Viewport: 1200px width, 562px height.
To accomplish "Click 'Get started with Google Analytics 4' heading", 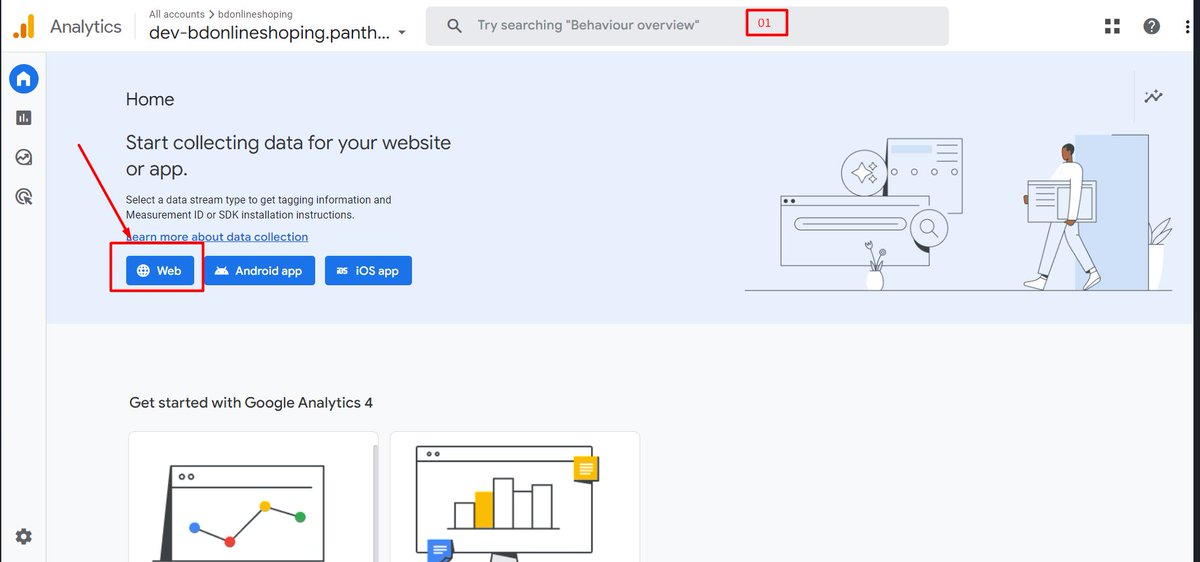I will [x=251, y=403].
